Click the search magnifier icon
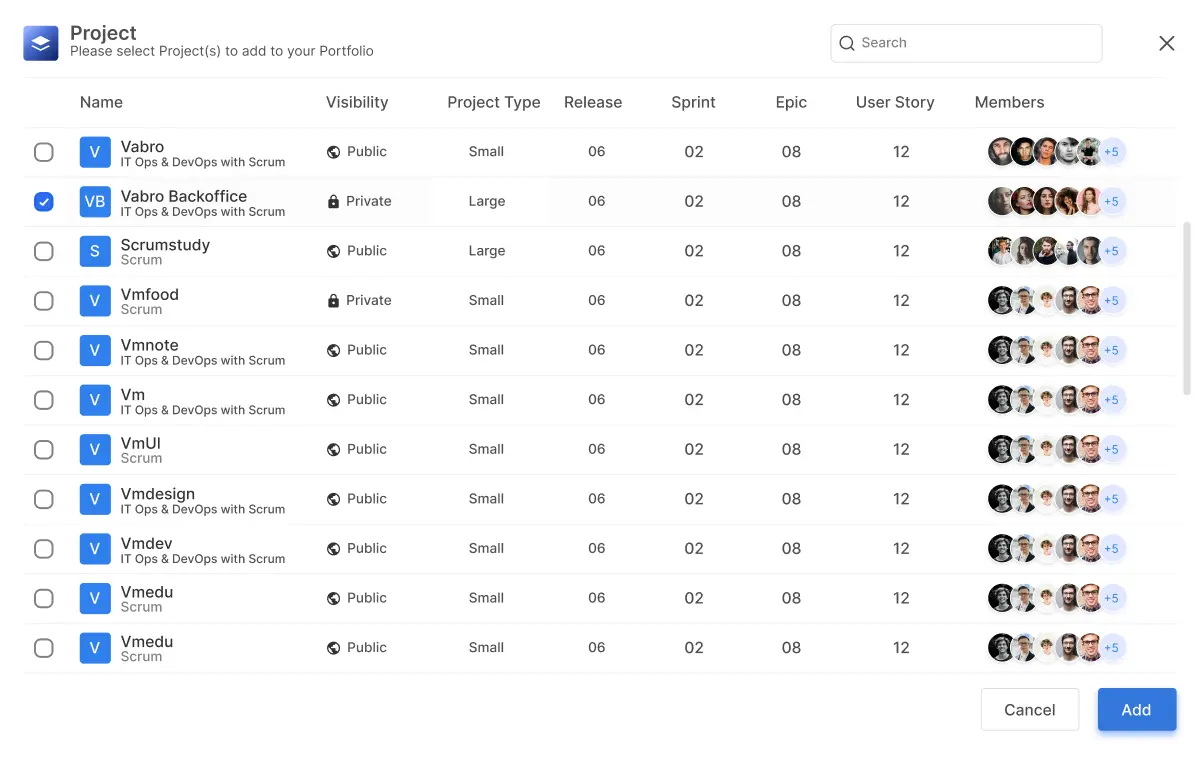This screenshot has width=1200, height=761. (847, 43)
